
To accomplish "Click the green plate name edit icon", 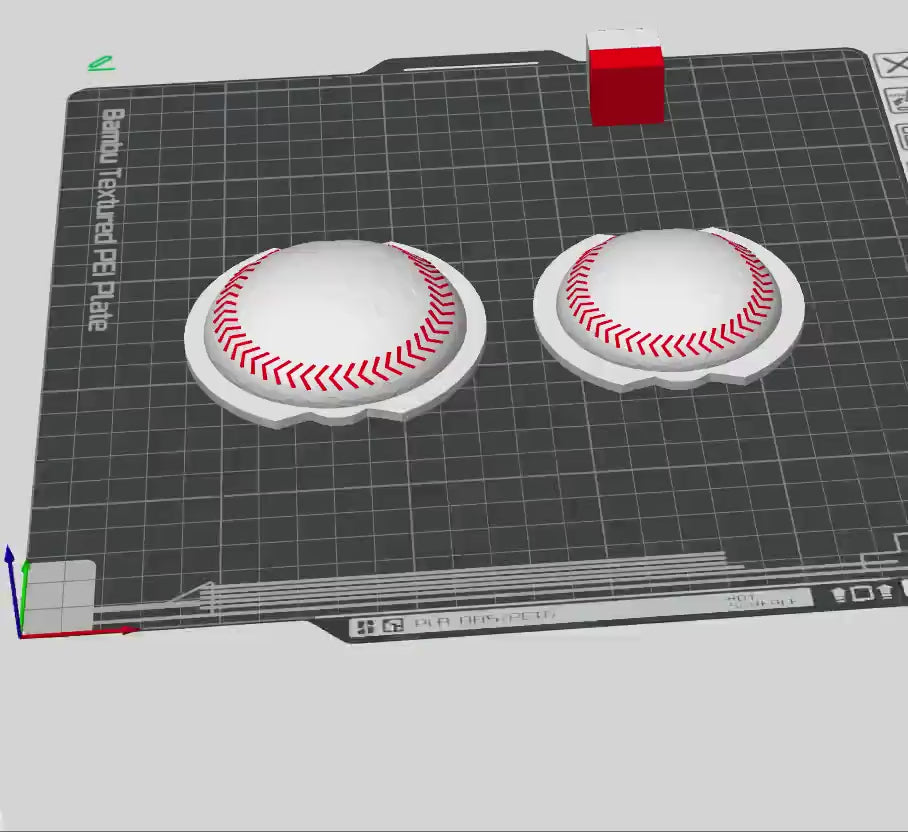I will pyautogui.click(x=100, y=64).
